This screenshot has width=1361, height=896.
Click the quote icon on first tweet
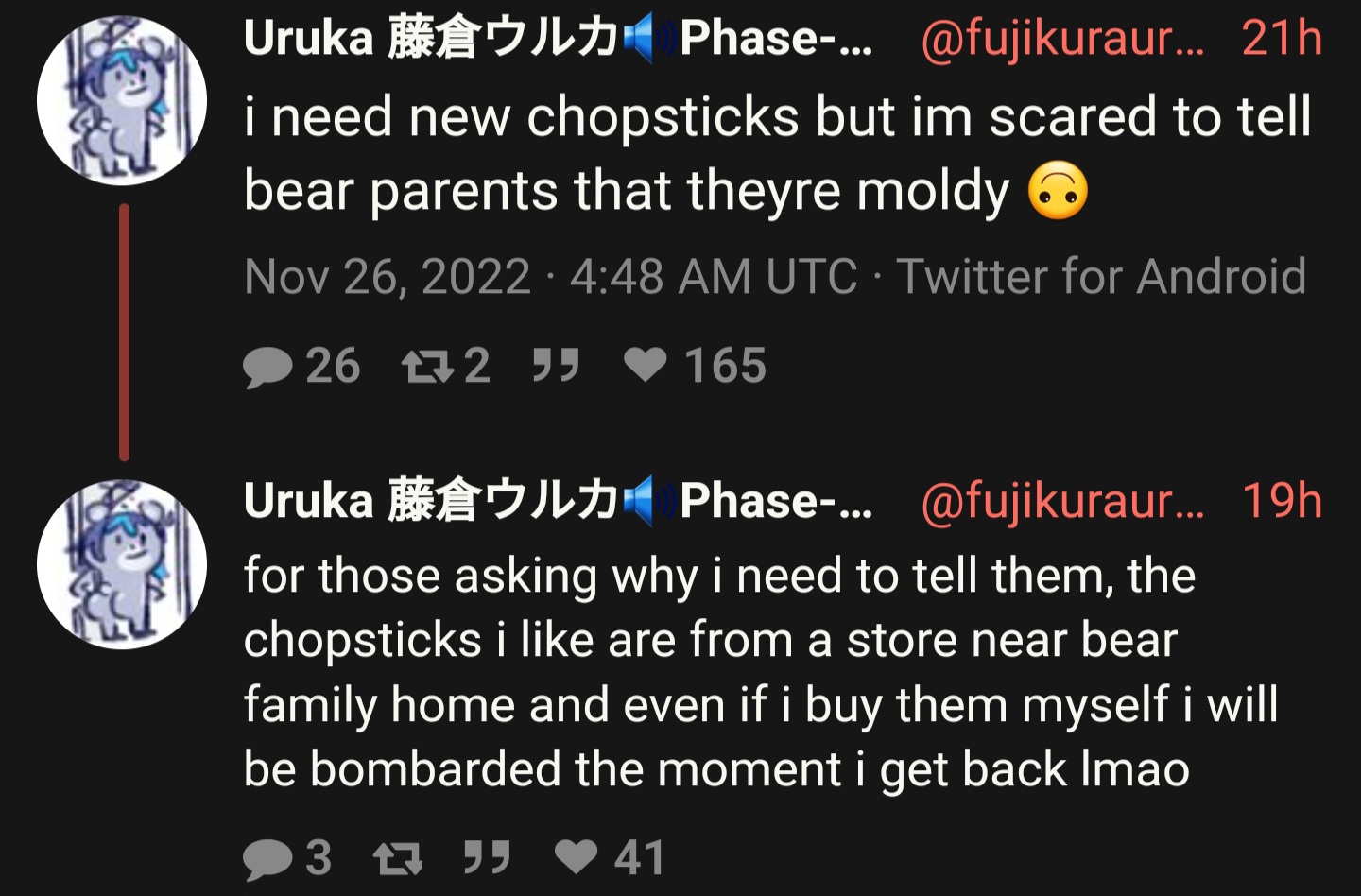pyautogui.click(x=556, y=365)
